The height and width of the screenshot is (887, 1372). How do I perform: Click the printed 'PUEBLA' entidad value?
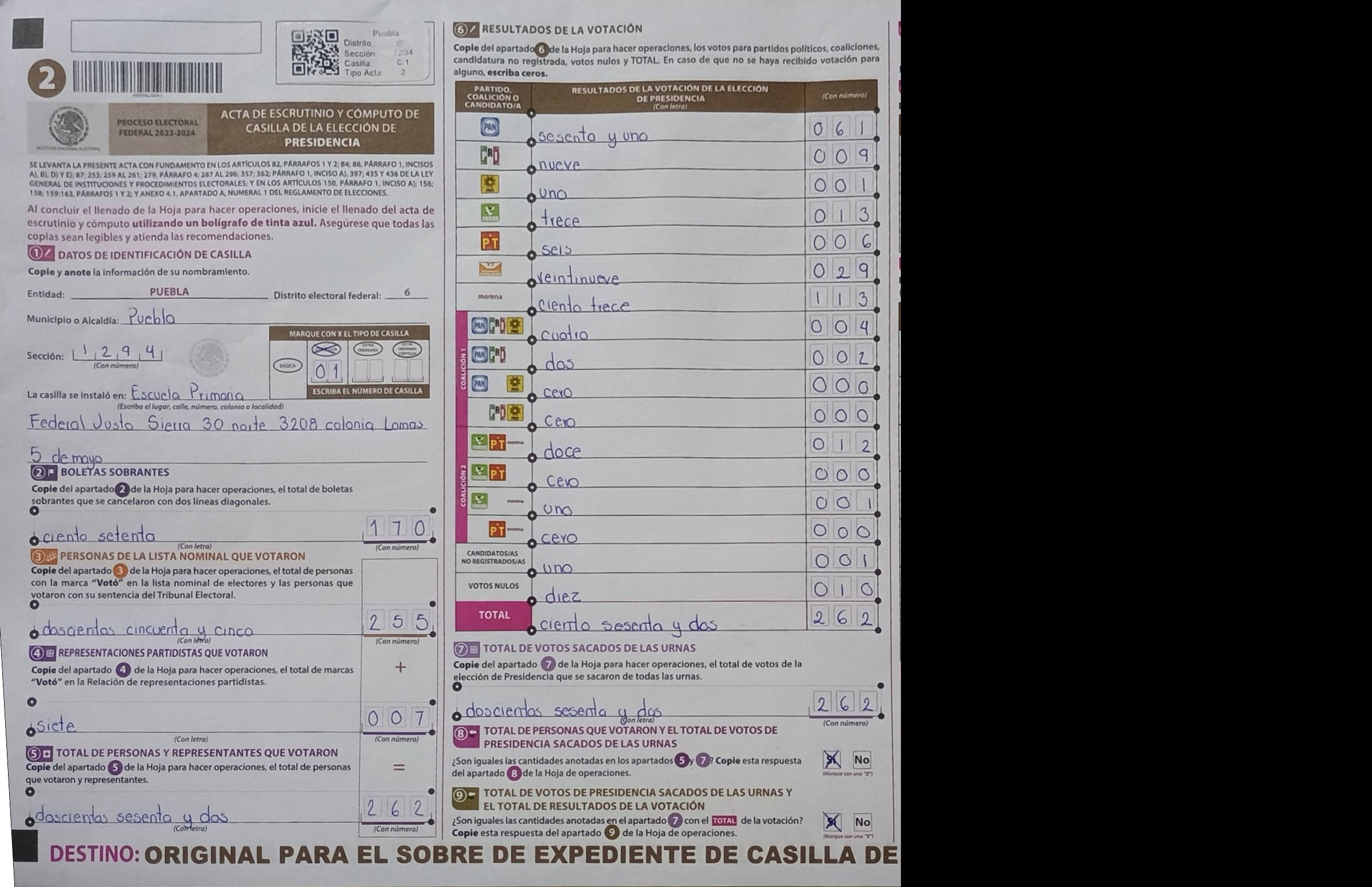169,291
